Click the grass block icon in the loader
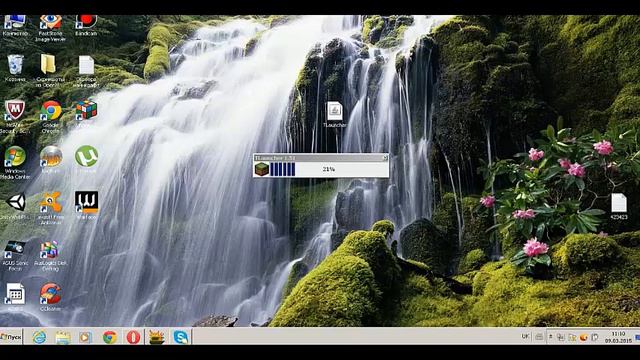Screen dimensions: 640x360 pos(262,169)
